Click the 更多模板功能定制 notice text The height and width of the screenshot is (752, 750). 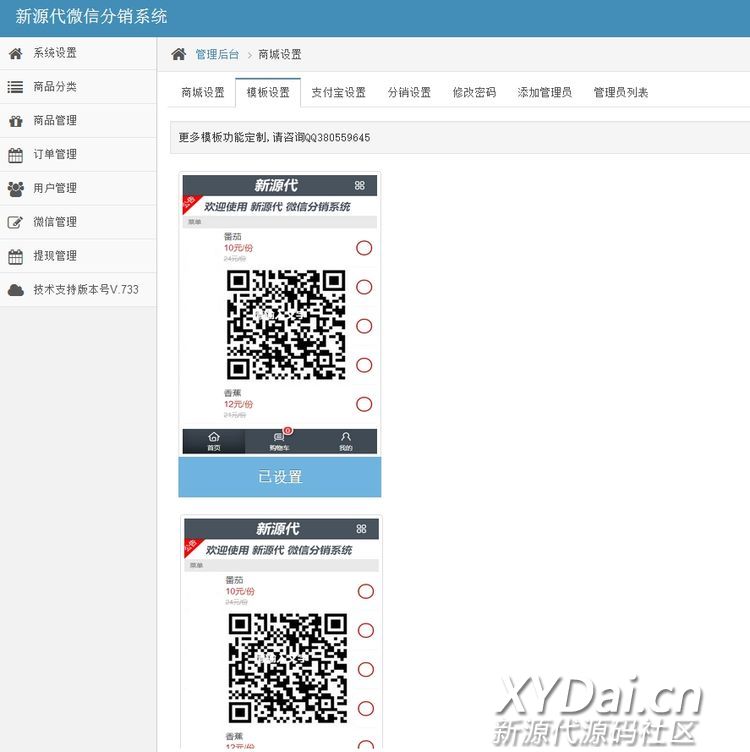(x=274, y=138)
